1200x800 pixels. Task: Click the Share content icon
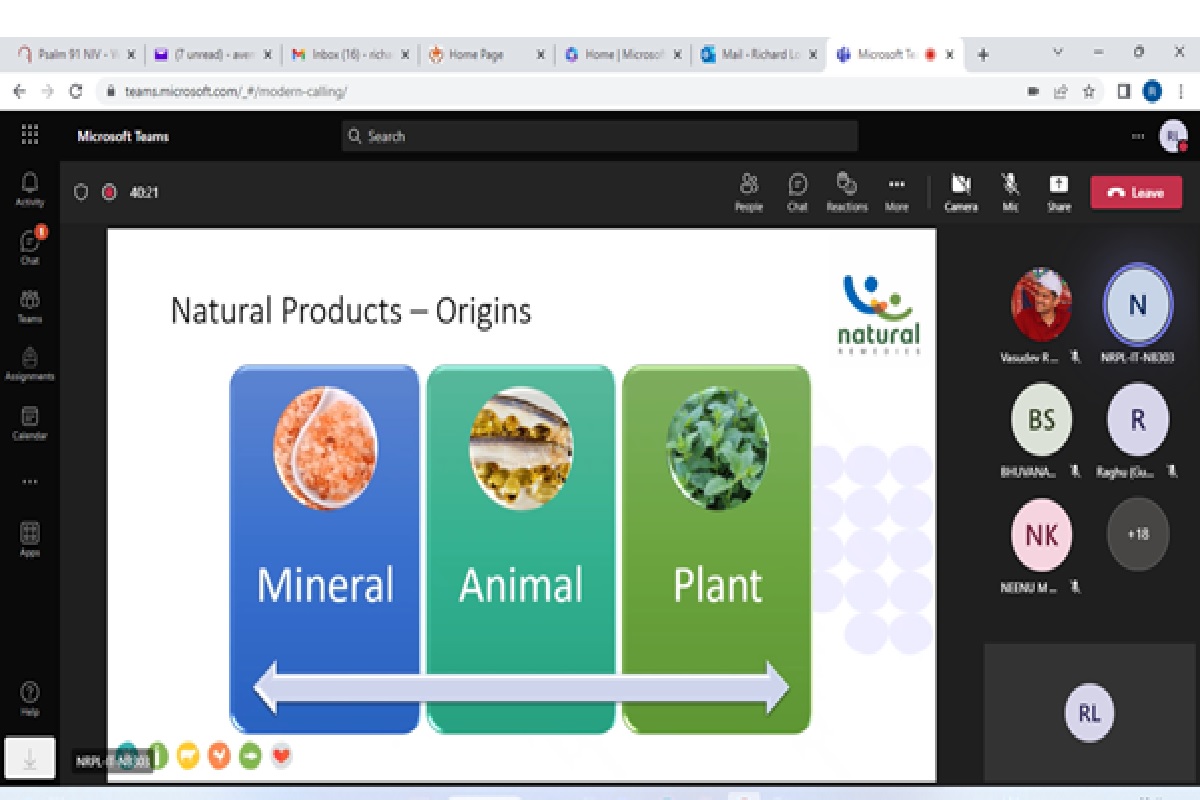pyautogui.click(x=1058, y=191)
